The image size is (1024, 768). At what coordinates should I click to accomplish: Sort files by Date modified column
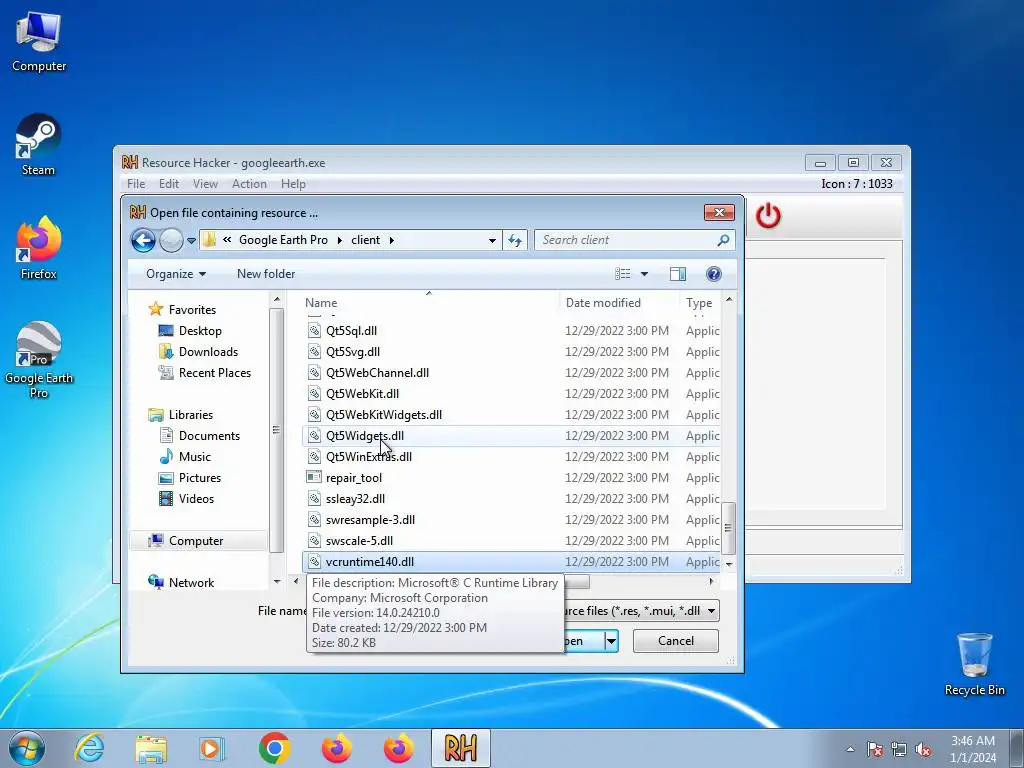tap(619, 302)
